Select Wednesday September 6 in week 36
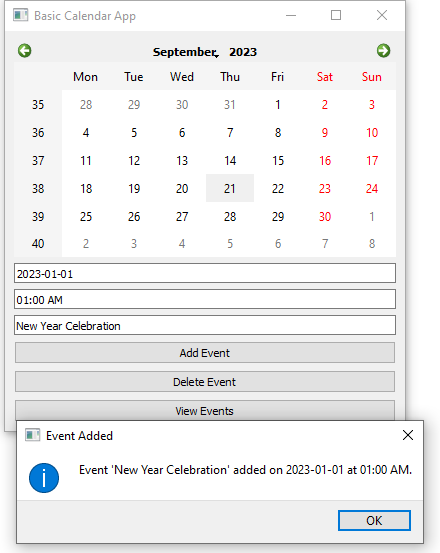The width and height of the screenshot is (440, 553). (x=182, y=133)
